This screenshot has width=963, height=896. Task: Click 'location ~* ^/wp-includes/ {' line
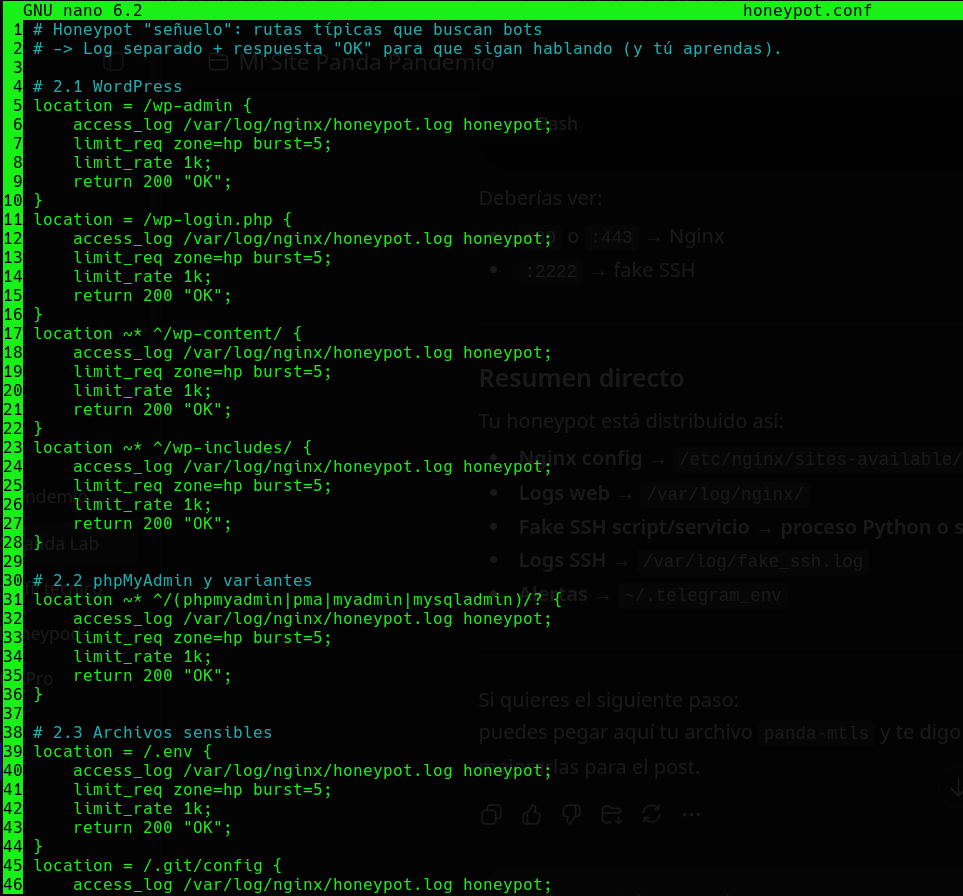(x=173, y=448)
